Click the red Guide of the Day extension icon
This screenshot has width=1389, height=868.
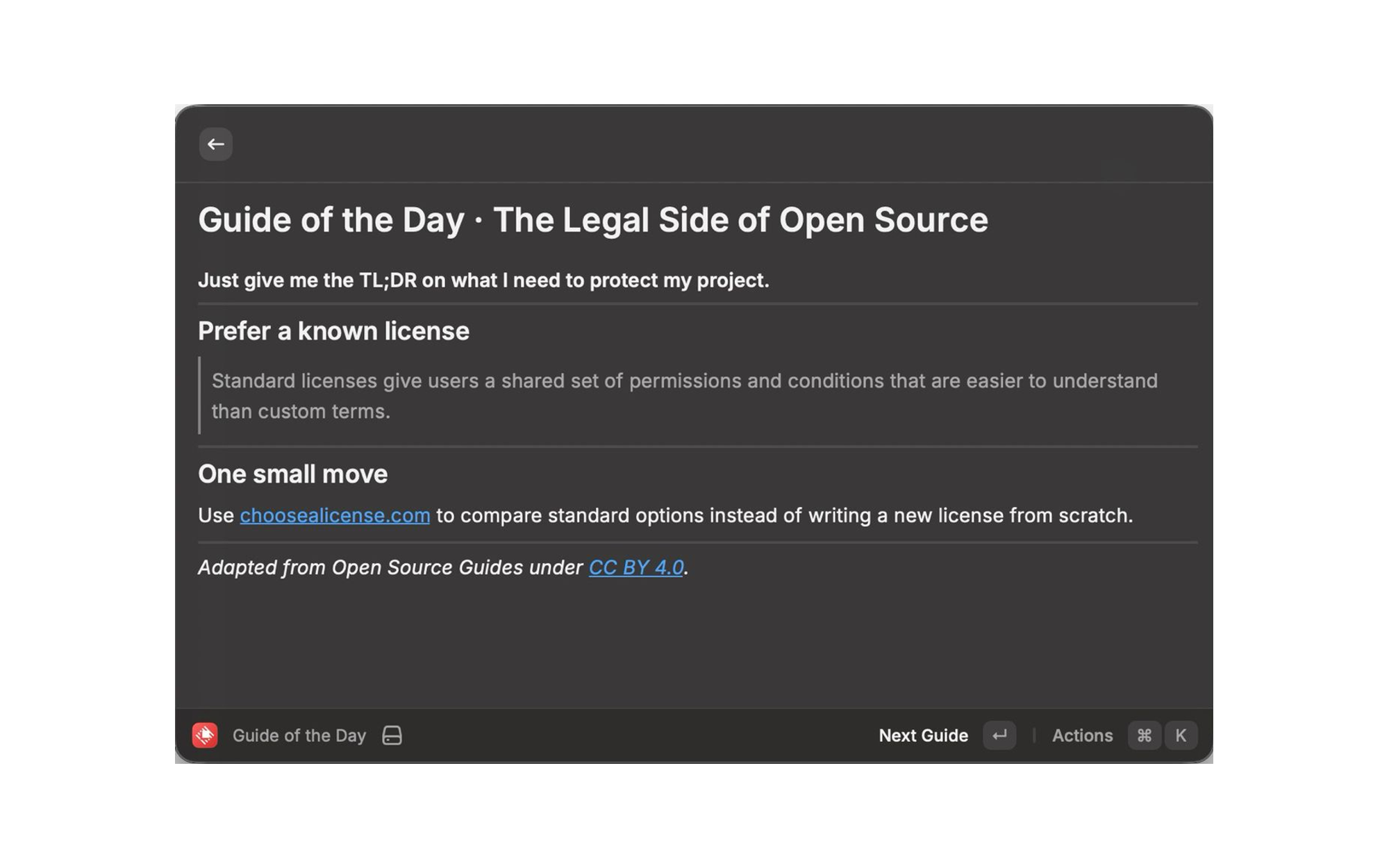pyautogui.click(x=205, y=735)
